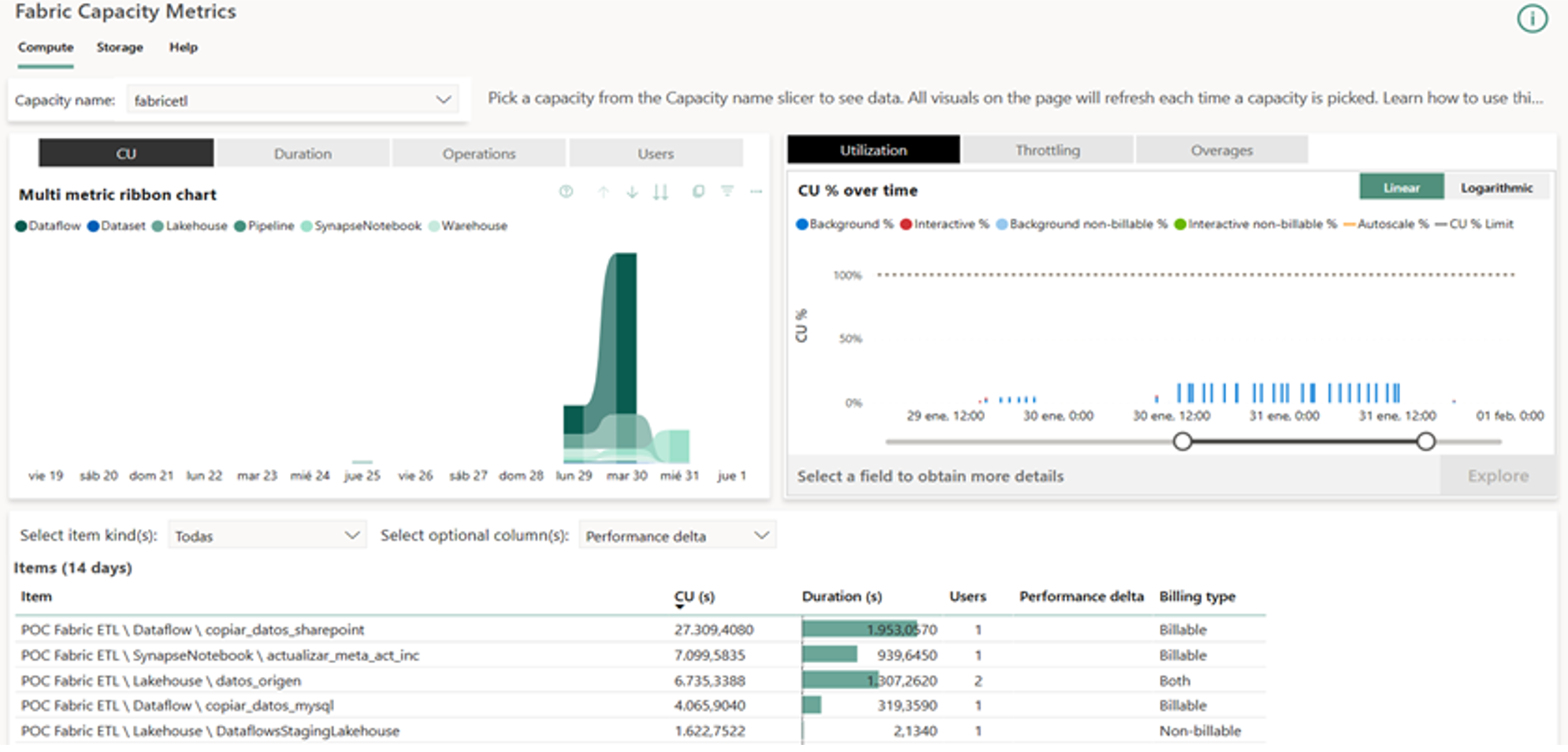Expand all levels down in ribbon chart hierarchy
The height and width of the screenshot is (752, 1568).
(662, 192)
